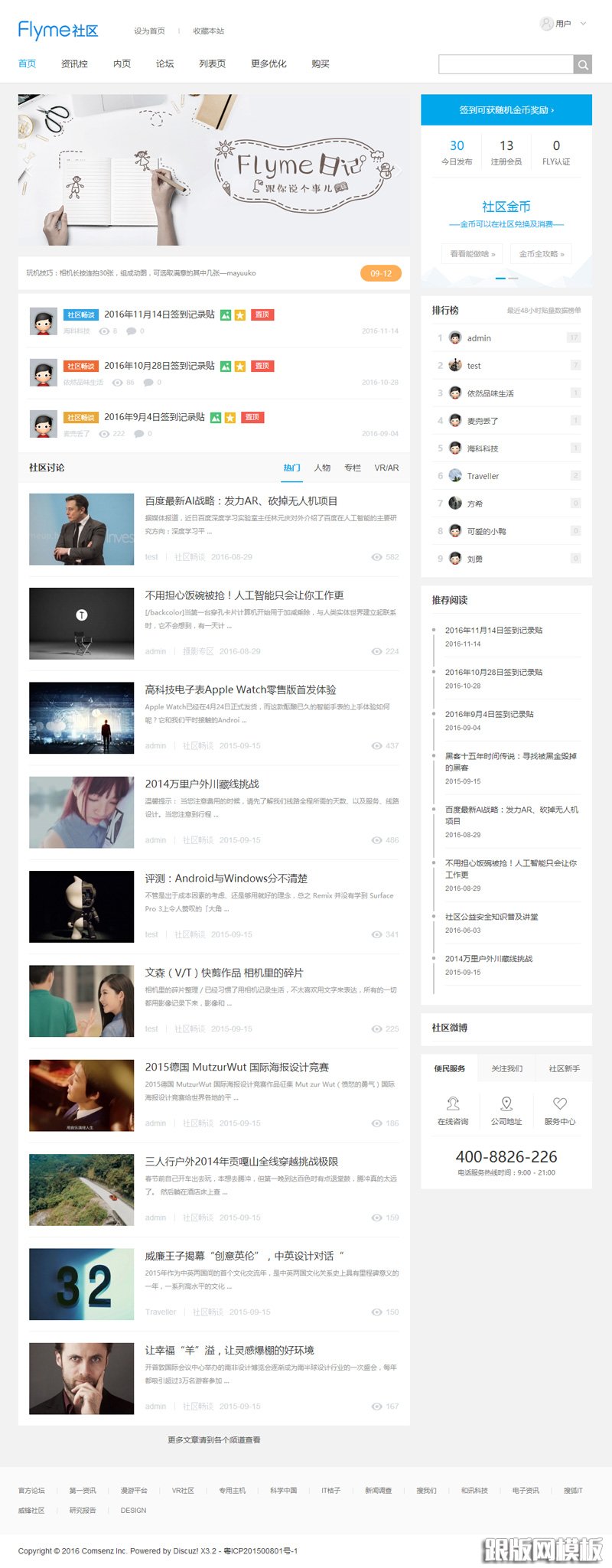
Task: Click the 设为首页 link
Action: point(149,31)
